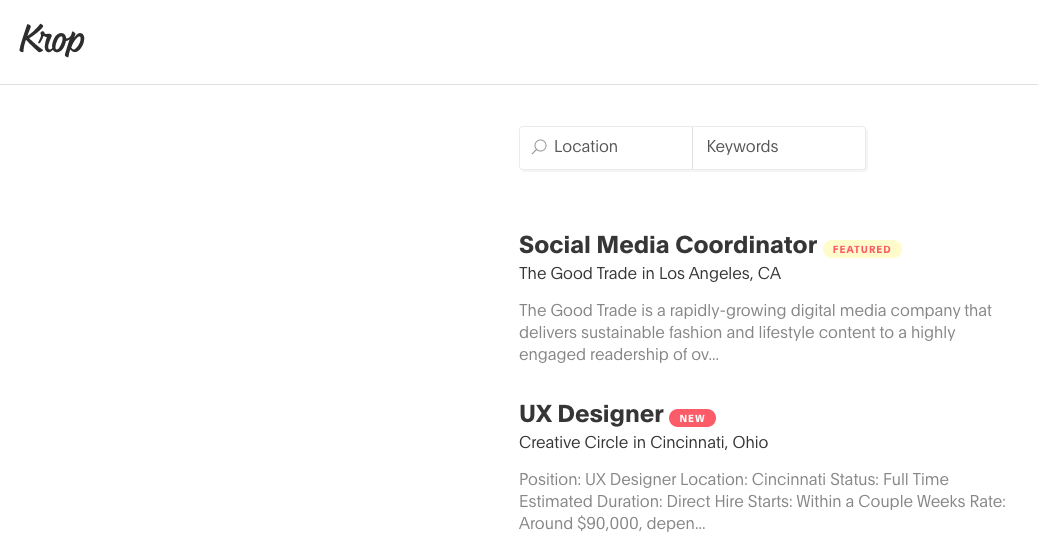1038x539 pixels.
Task: Click the red NEW badge
Action: click(692, 418)
